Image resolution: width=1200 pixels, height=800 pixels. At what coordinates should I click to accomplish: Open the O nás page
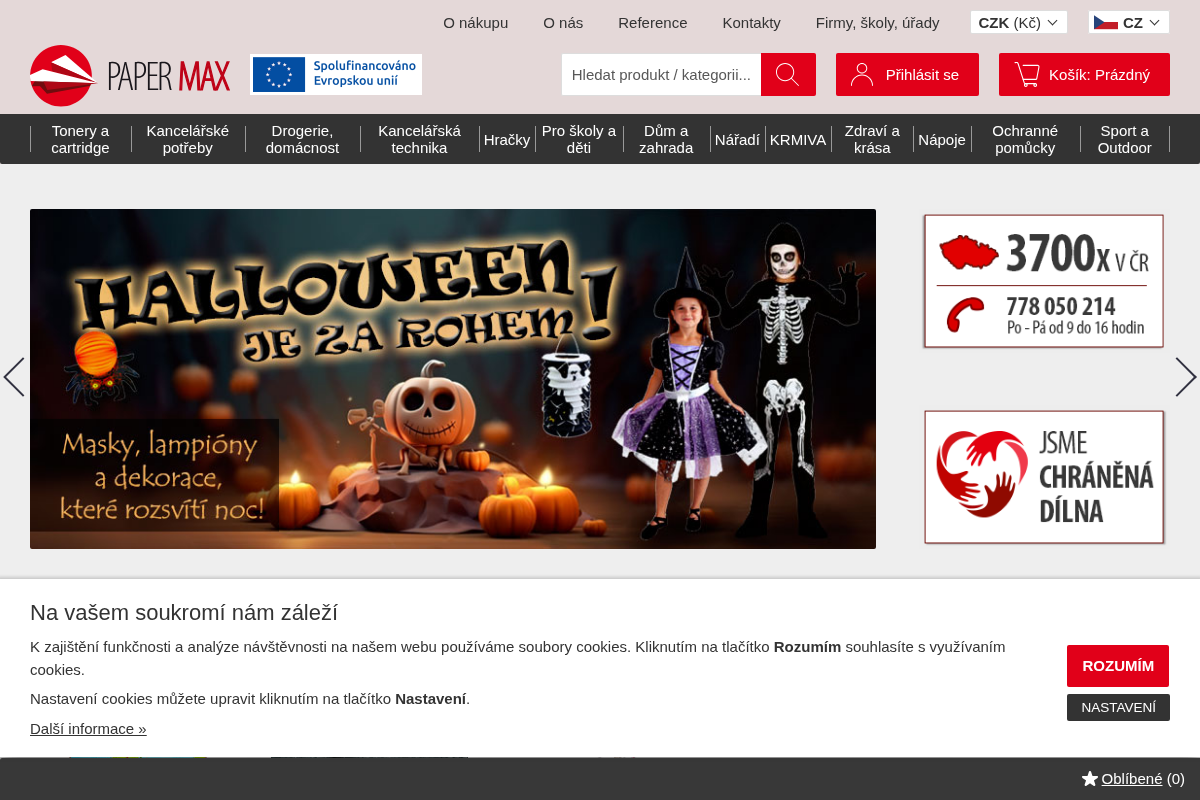click(563, 22)
